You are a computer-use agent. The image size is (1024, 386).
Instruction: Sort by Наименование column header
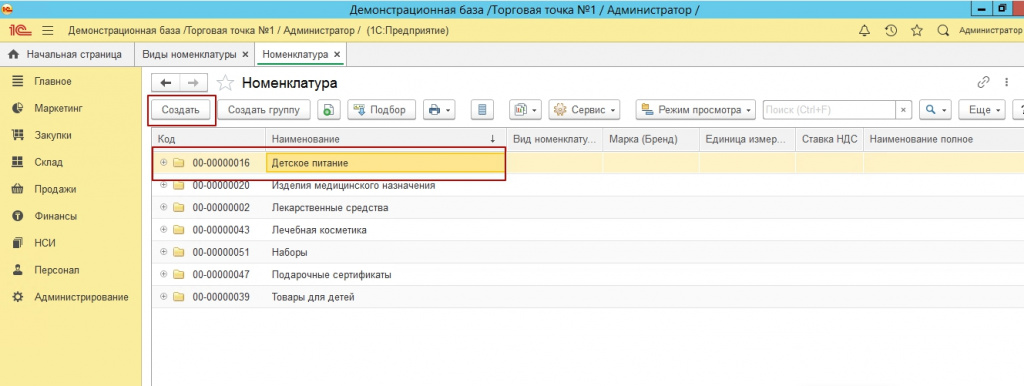[x=385, y=139]
